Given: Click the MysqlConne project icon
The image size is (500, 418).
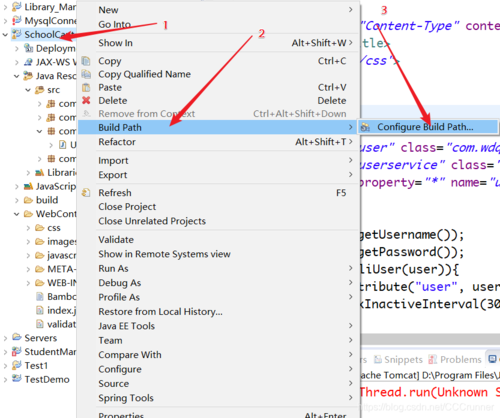Looking at the screenshot, I should click(x=17, y=21).
